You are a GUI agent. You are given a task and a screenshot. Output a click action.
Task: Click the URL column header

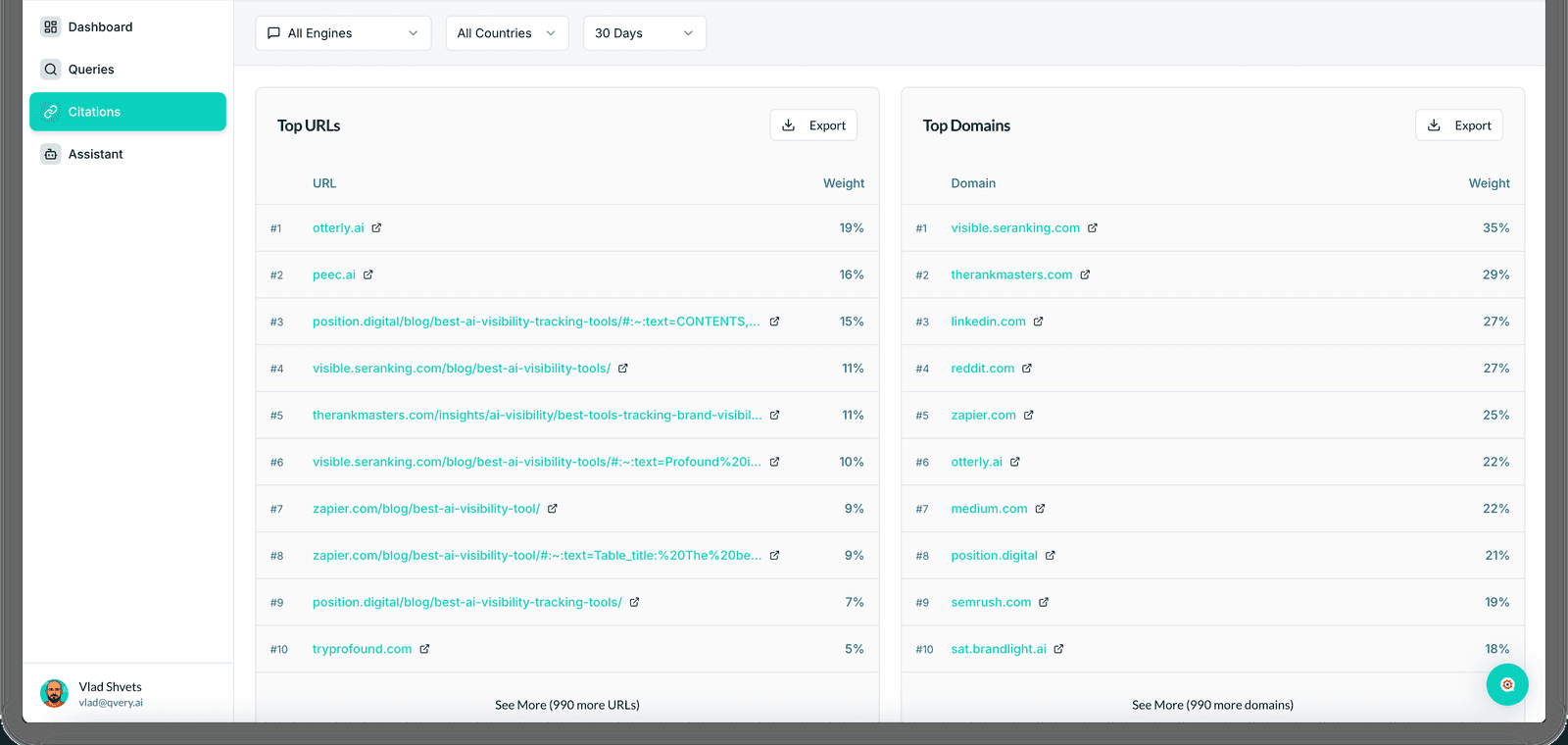click(324, 183)
